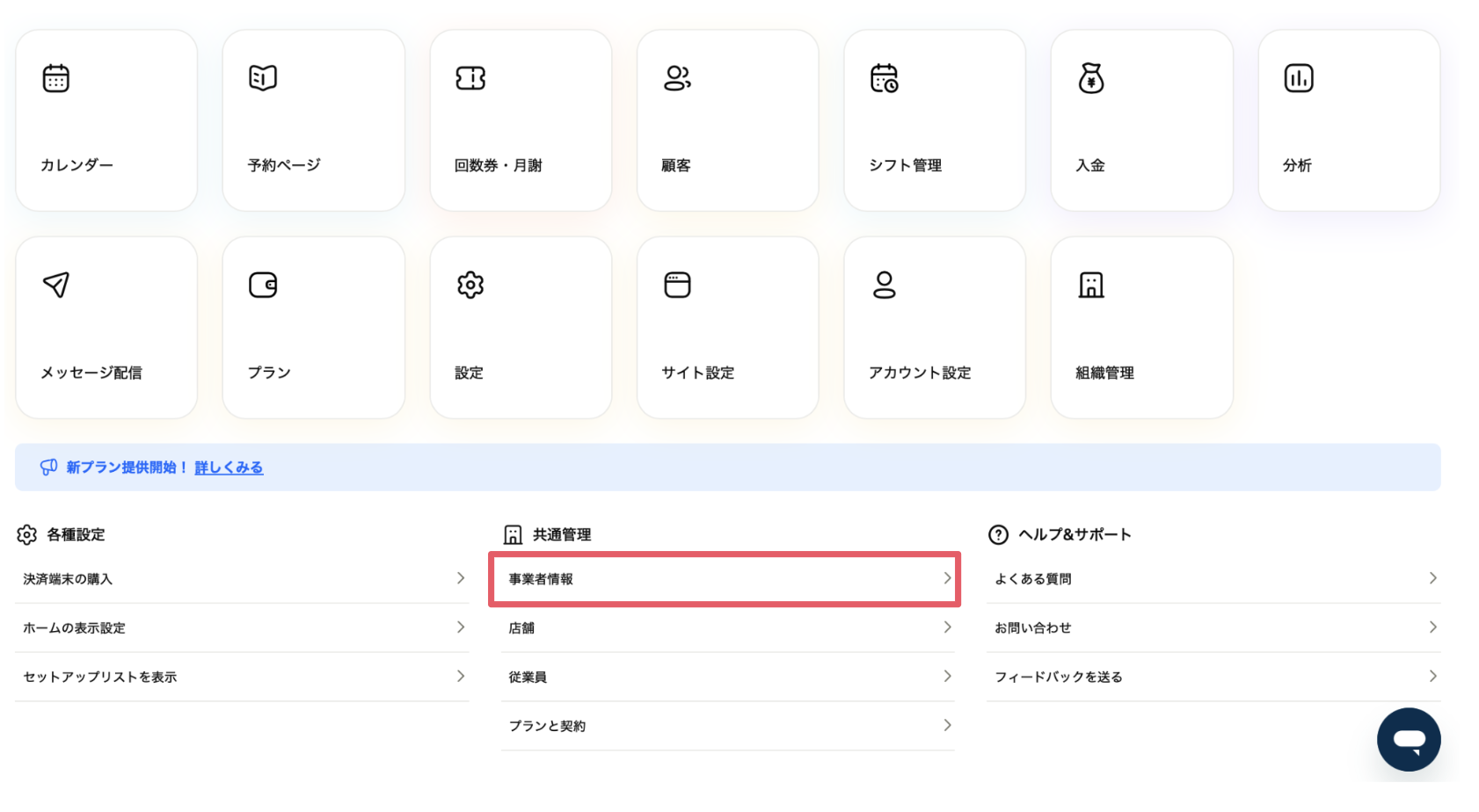Click the gear icon beside 各種設定 heading
1479x812 pixels.
[27, 534]
